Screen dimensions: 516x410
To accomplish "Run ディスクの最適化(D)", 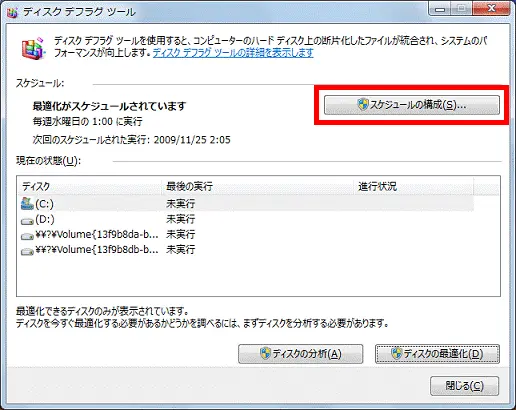I will tap(437, 354).
